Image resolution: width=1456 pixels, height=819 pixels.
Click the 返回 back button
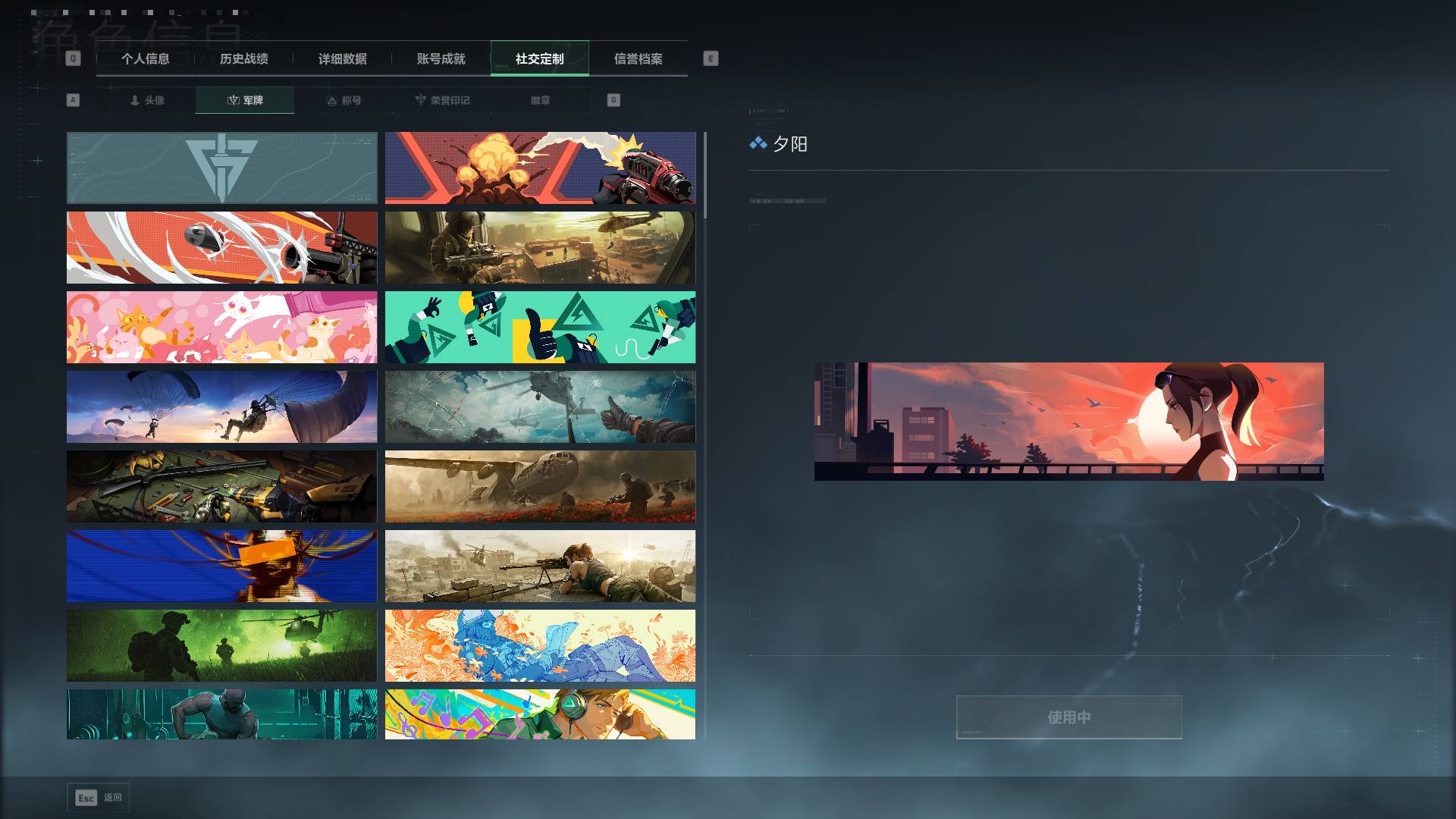(98, 798)
